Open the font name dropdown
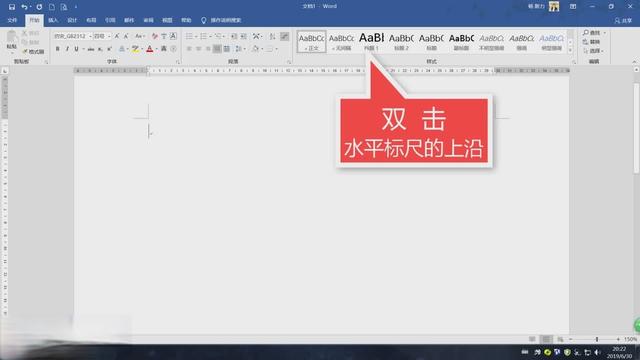 (x=90, y=36)
